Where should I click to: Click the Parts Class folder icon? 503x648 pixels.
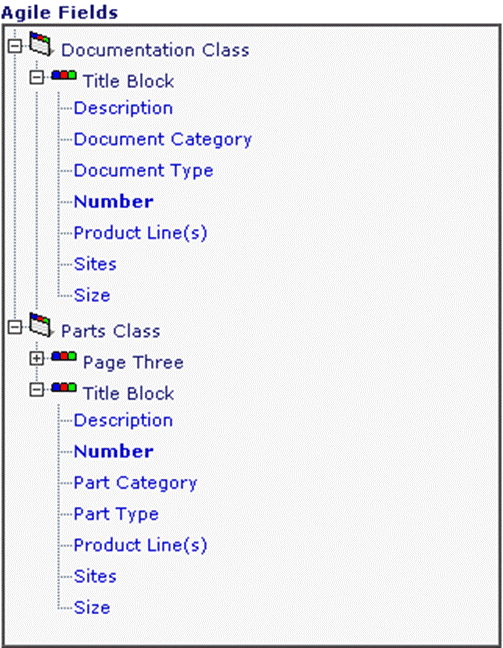(x=42, y=325)
